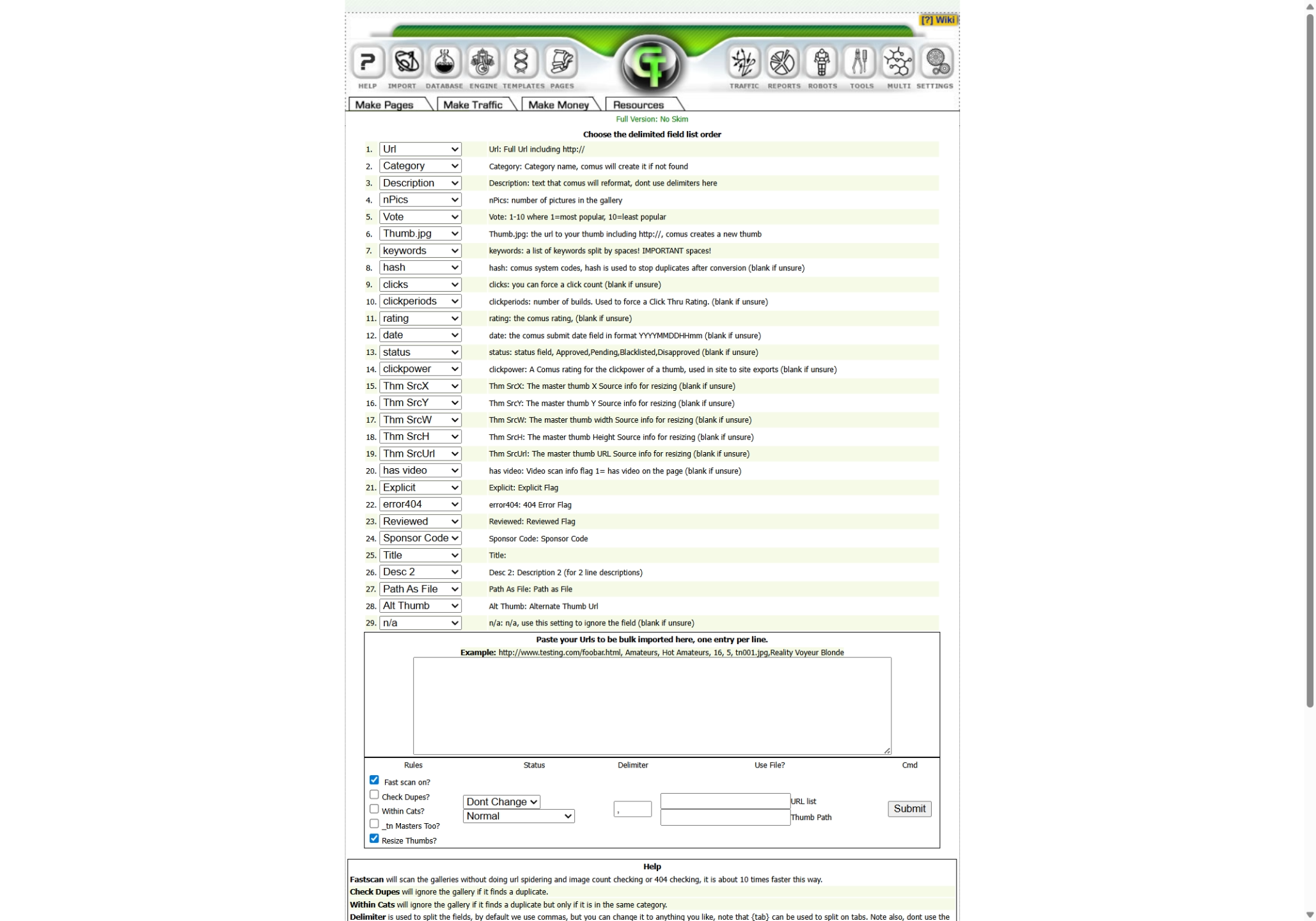Open the Dont Change rules dropdown
The width and height of the screenshot is (1316, 921).
point(501,801)
